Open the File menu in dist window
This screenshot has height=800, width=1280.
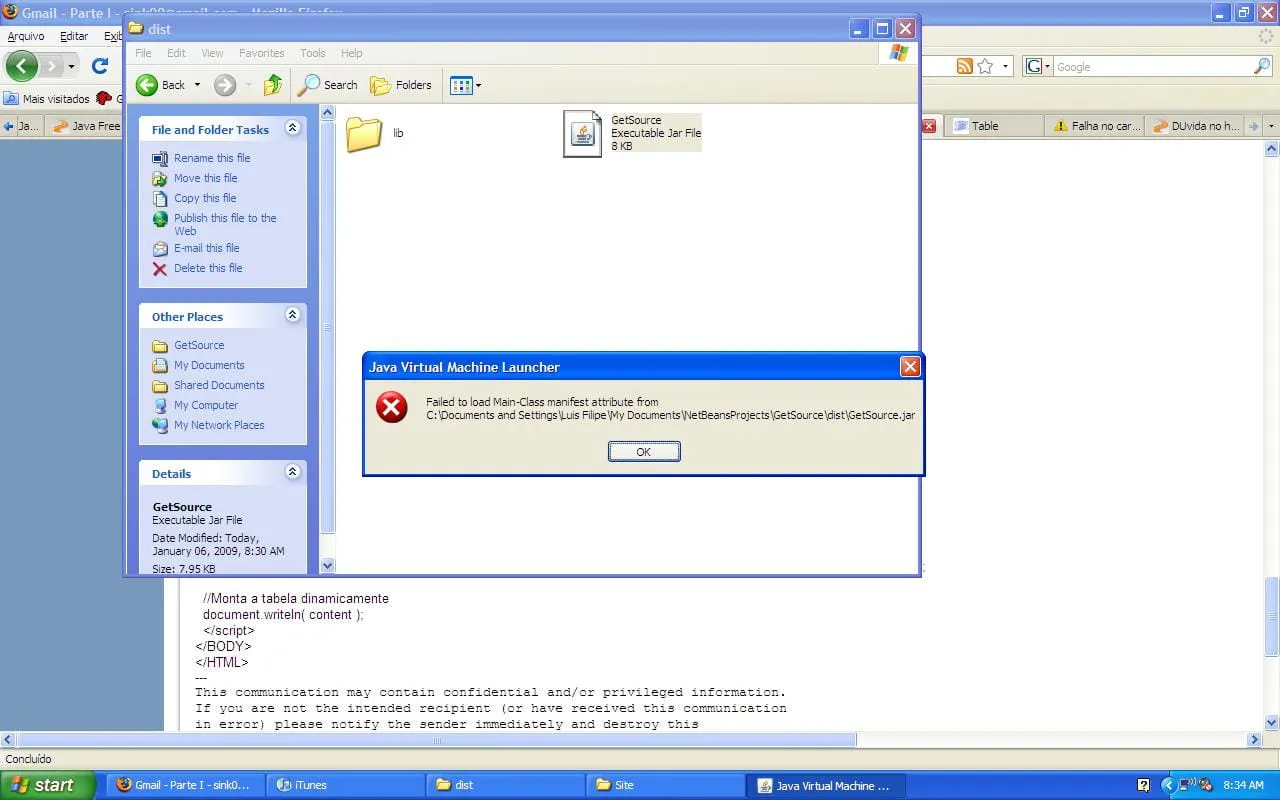143,53
